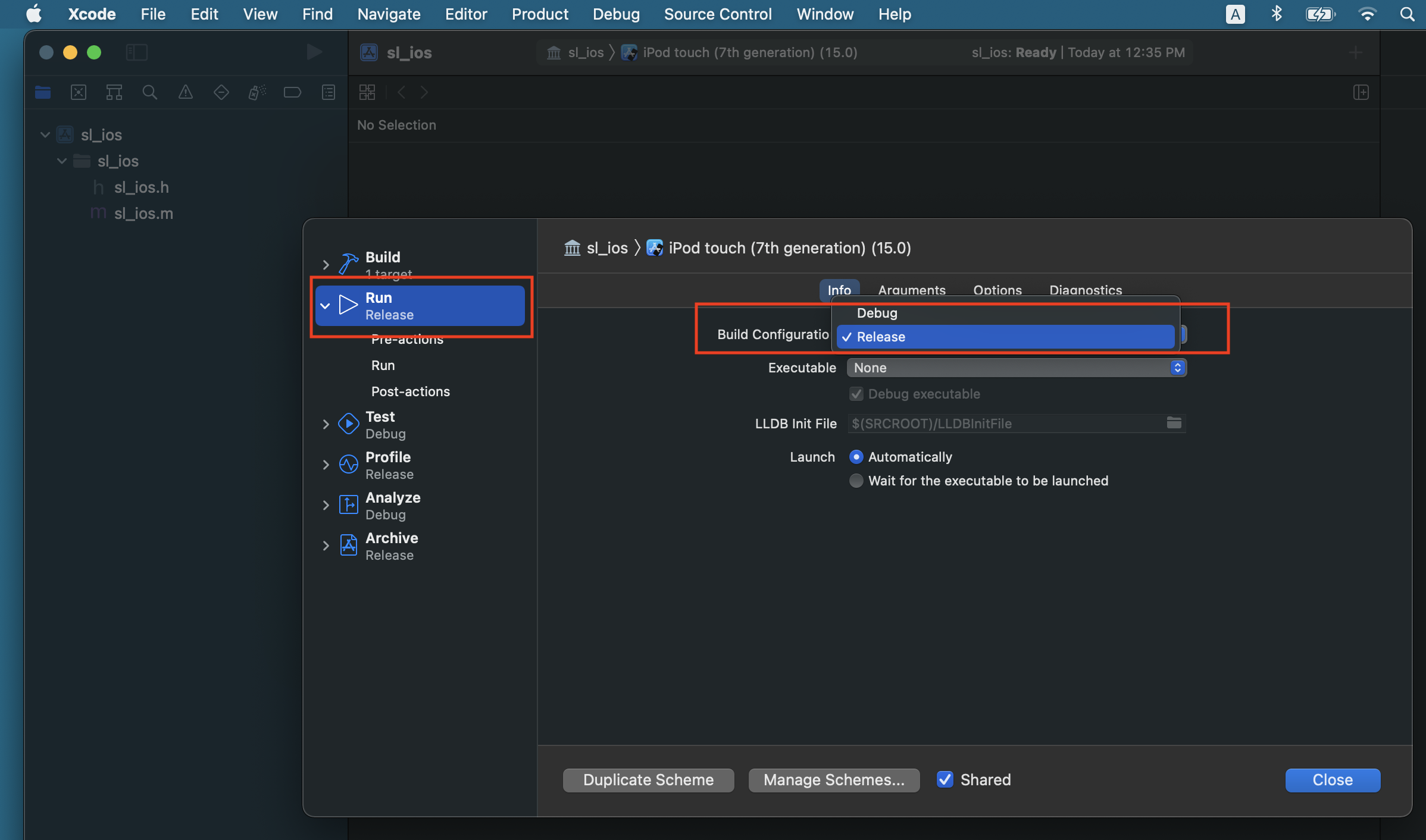Image resolution: width=1426 pixels, height=840 pixels.
Task: Choose Debug in the build configuration menu
Action: (877, 313)
